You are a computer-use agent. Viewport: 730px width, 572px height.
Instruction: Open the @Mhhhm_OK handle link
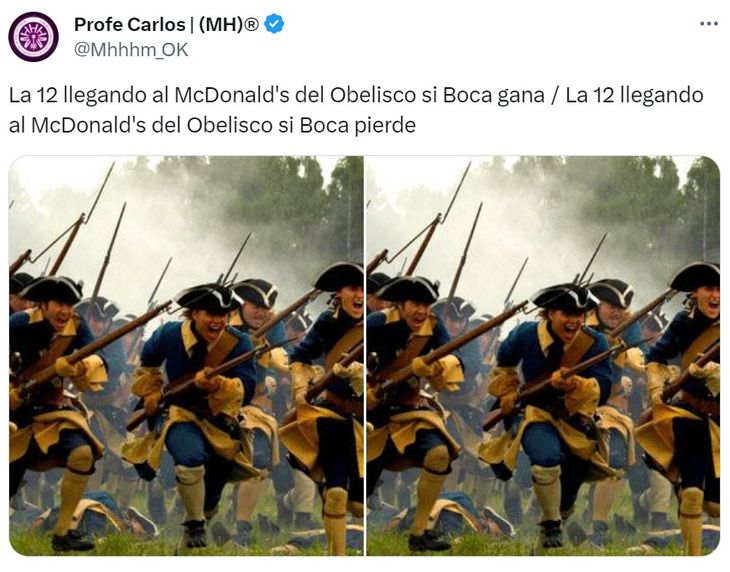click(131, 50)
